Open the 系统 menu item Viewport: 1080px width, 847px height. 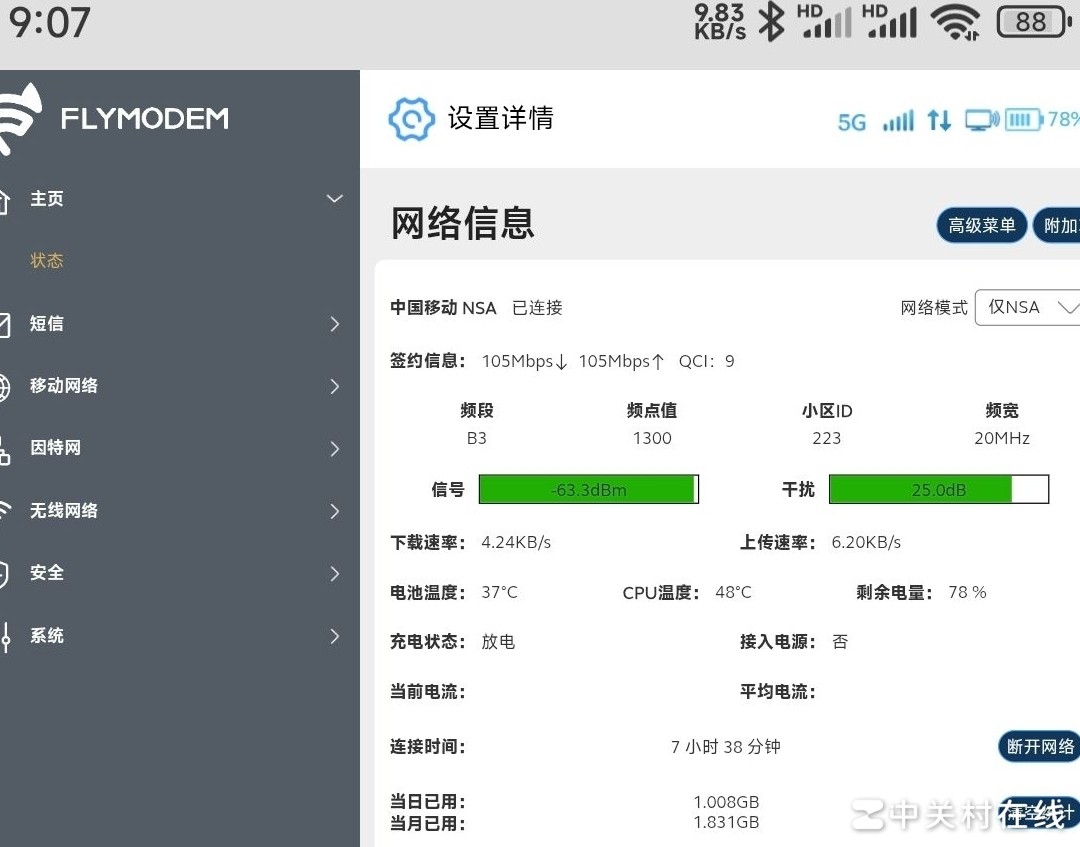click(x=47, y=636)
